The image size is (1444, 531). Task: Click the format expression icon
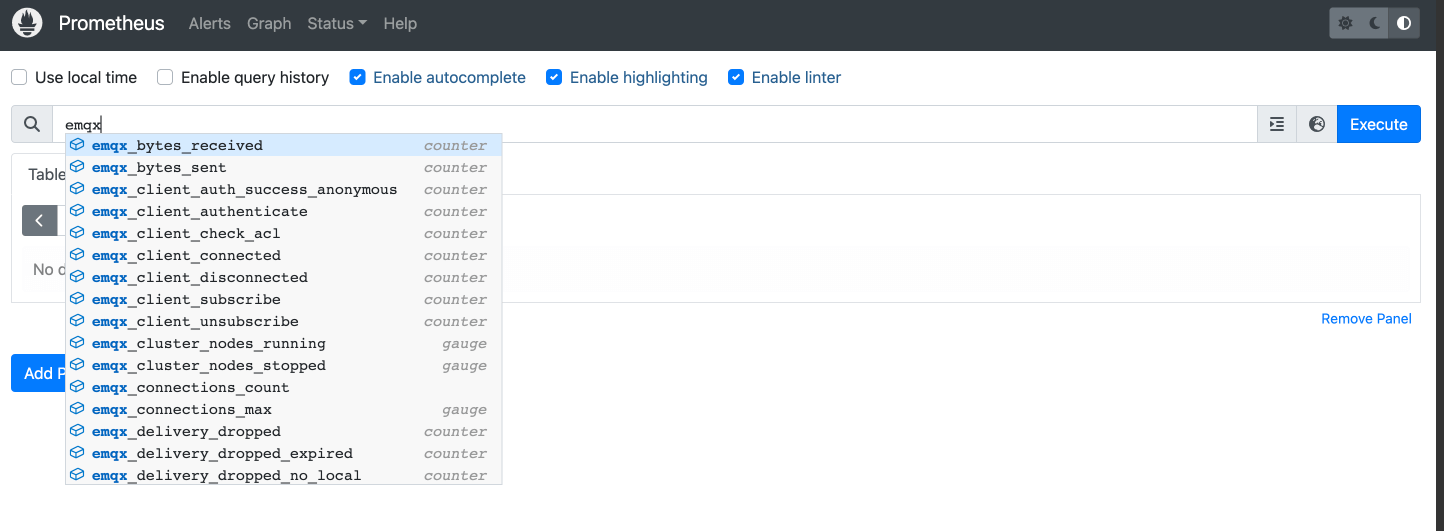(x=1276, y=124)
